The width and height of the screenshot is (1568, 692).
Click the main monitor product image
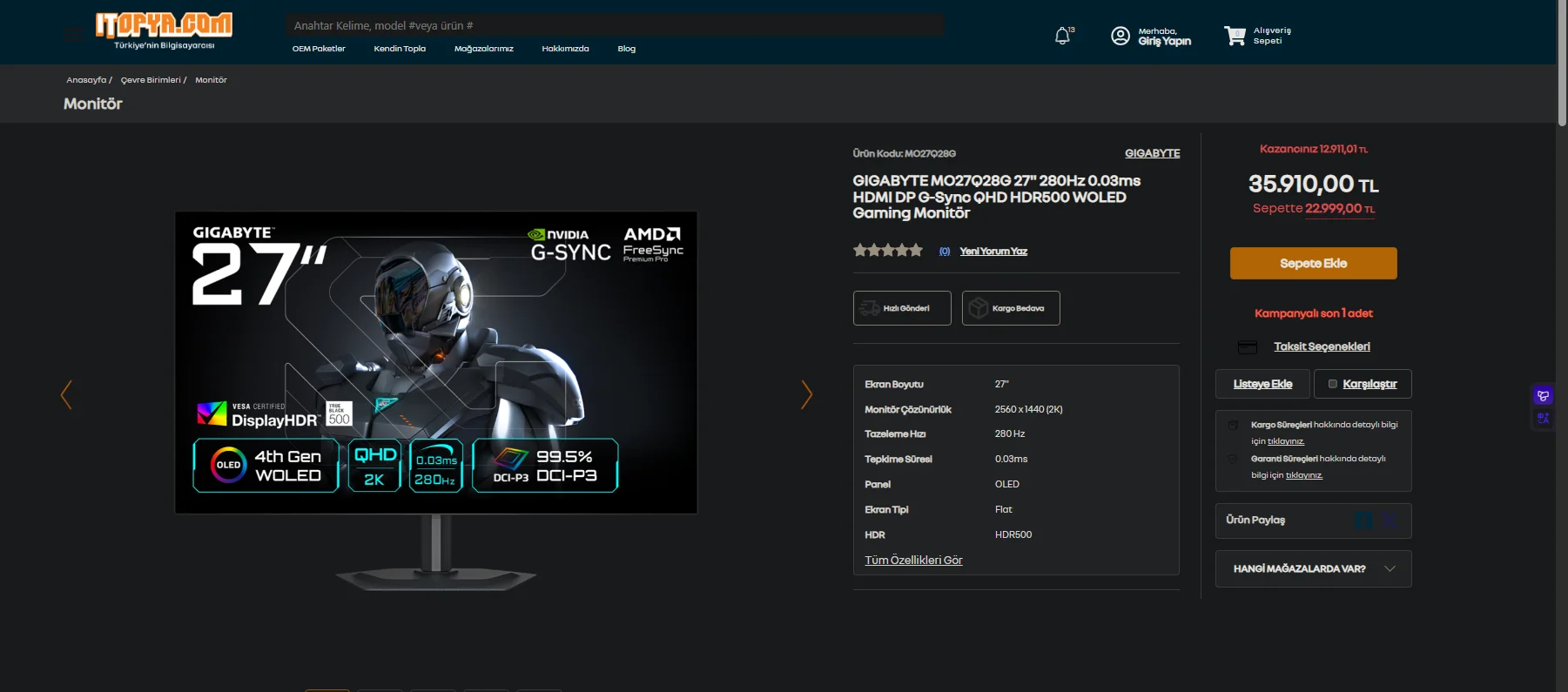pyautogui.click(x=436, y=400)
